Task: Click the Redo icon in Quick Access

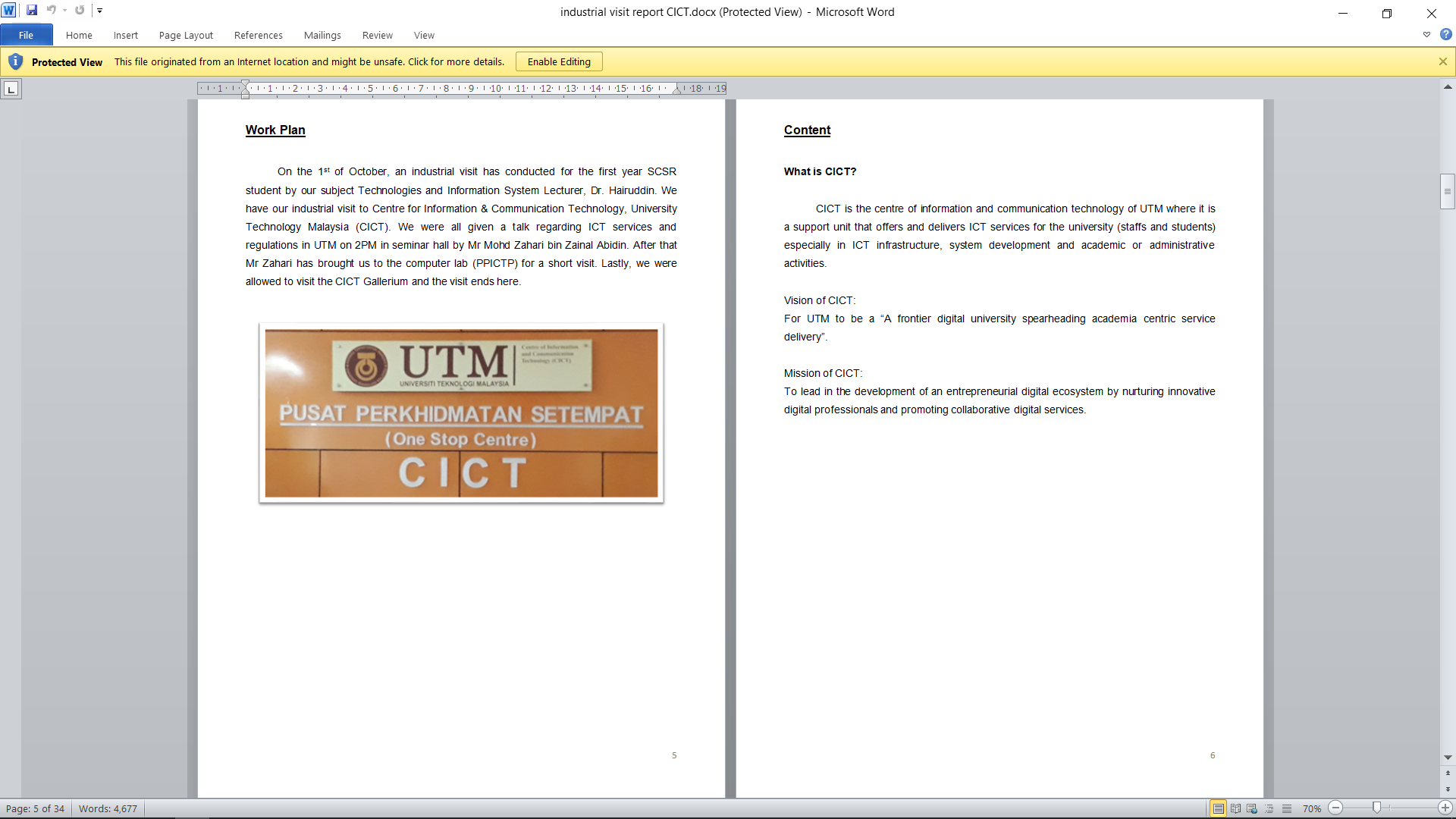Action: [x=80, y=11]
